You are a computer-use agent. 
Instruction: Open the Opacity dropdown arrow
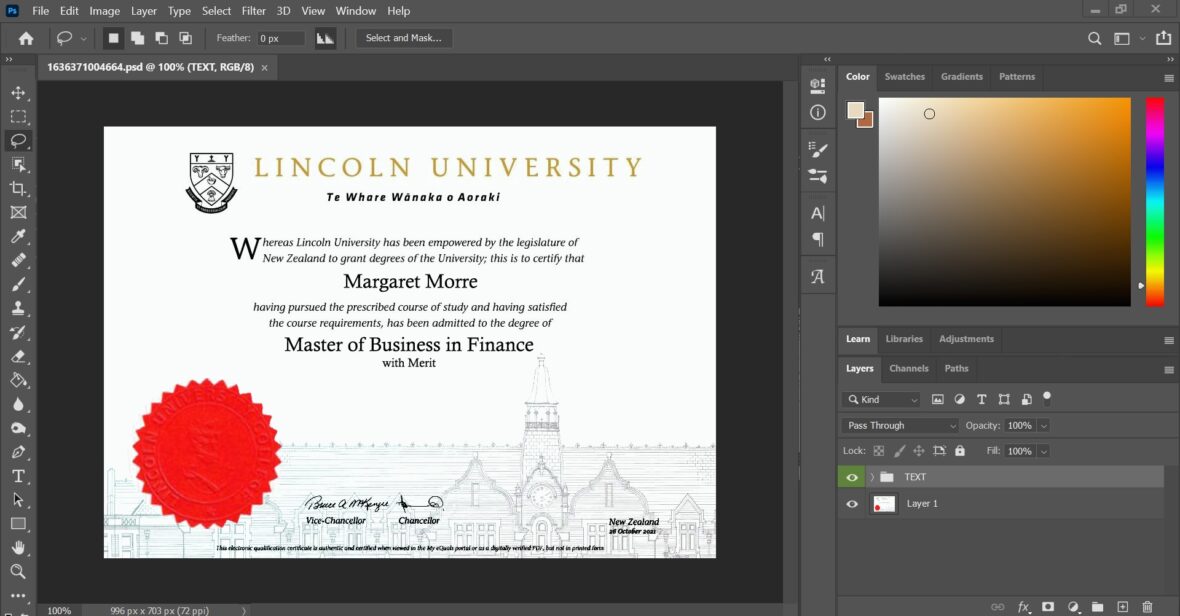(x=1043, y=425)
